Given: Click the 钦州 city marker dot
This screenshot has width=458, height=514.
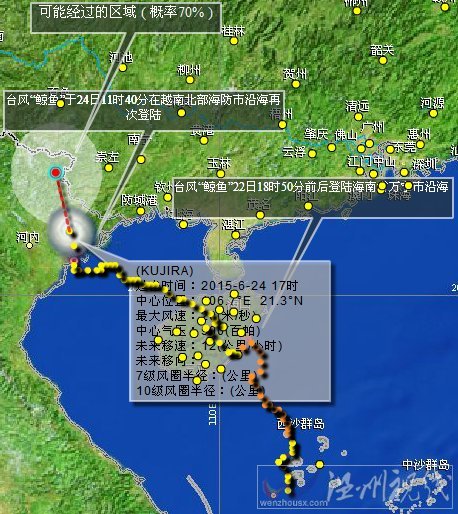Looking at the screenshot, I should pos(167,197).
